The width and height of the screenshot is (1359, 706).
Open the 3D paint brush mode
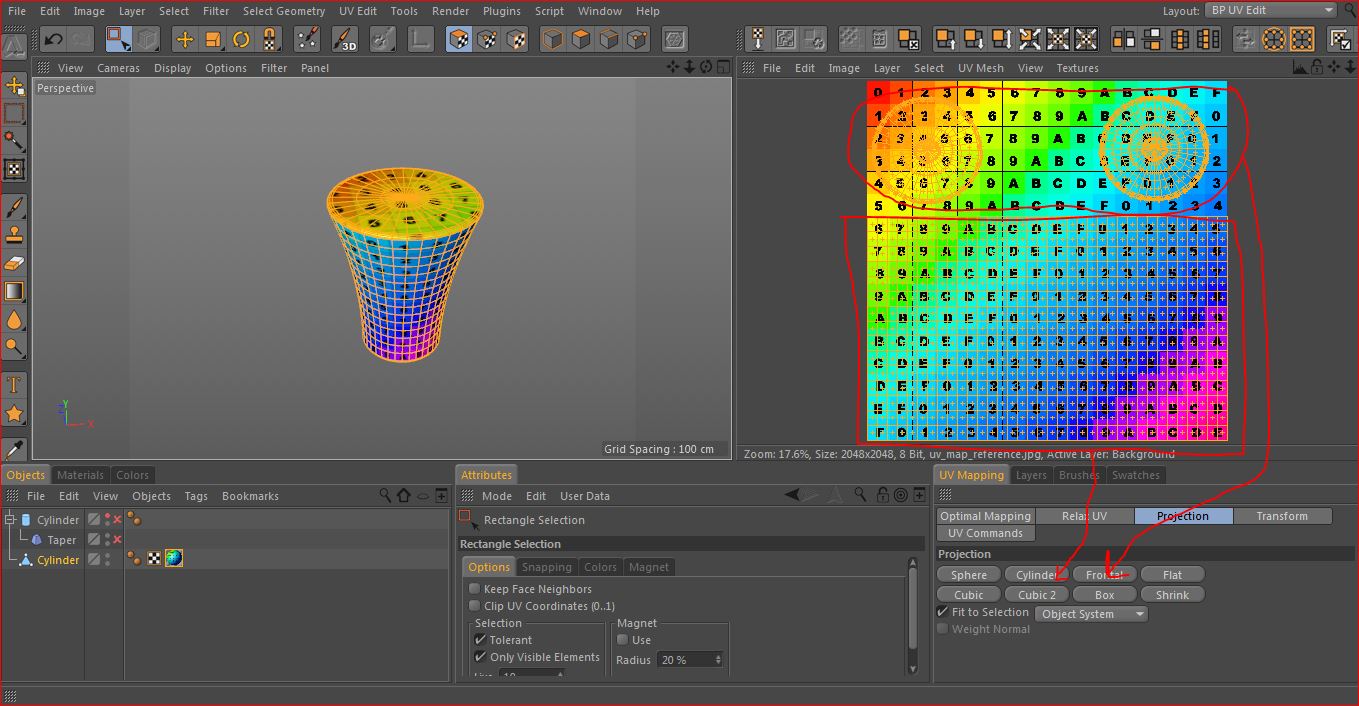344,40
